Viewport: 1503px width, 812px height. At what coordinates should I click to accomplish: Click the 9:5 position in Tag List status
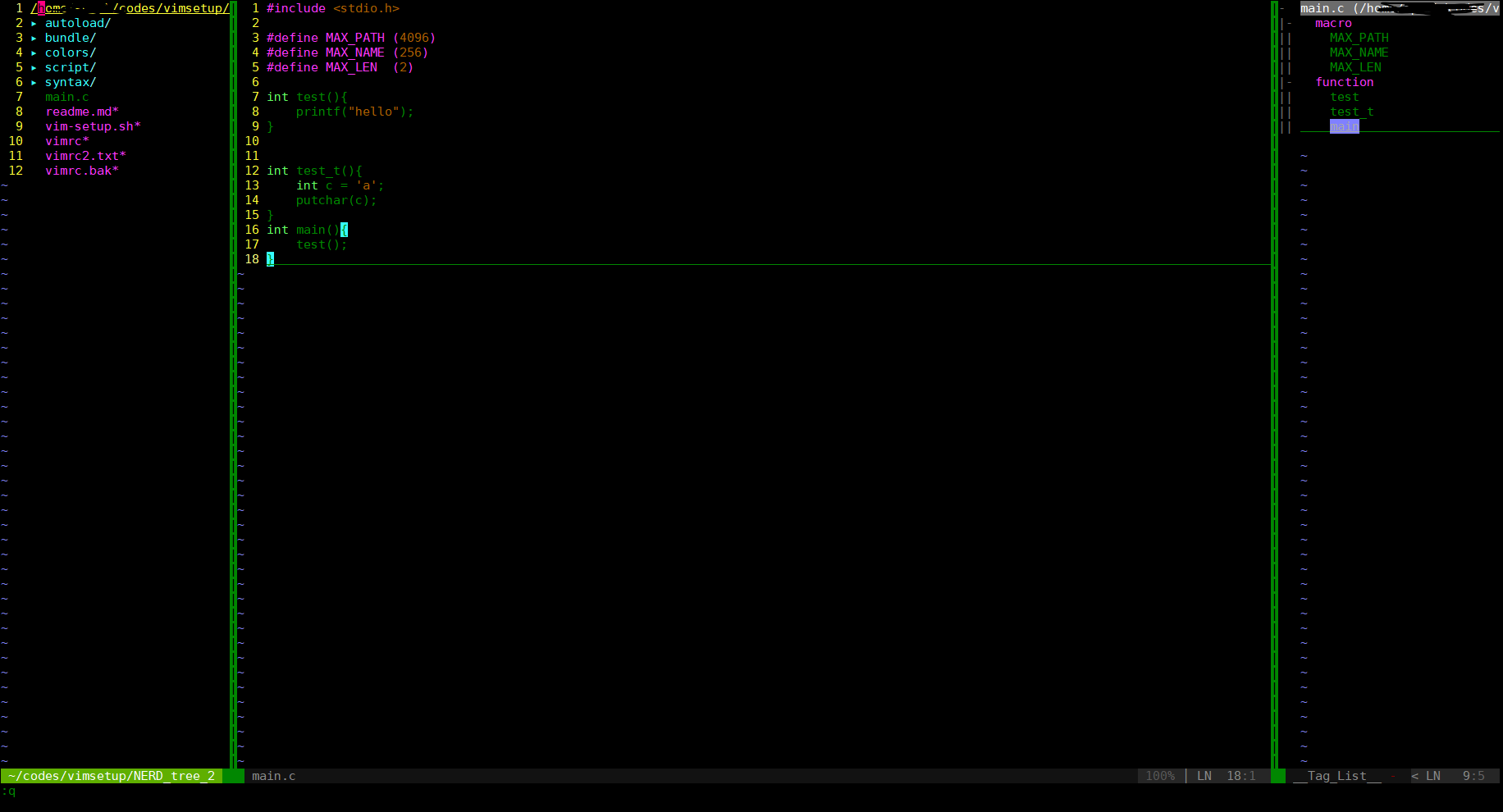coord(1473,776)
